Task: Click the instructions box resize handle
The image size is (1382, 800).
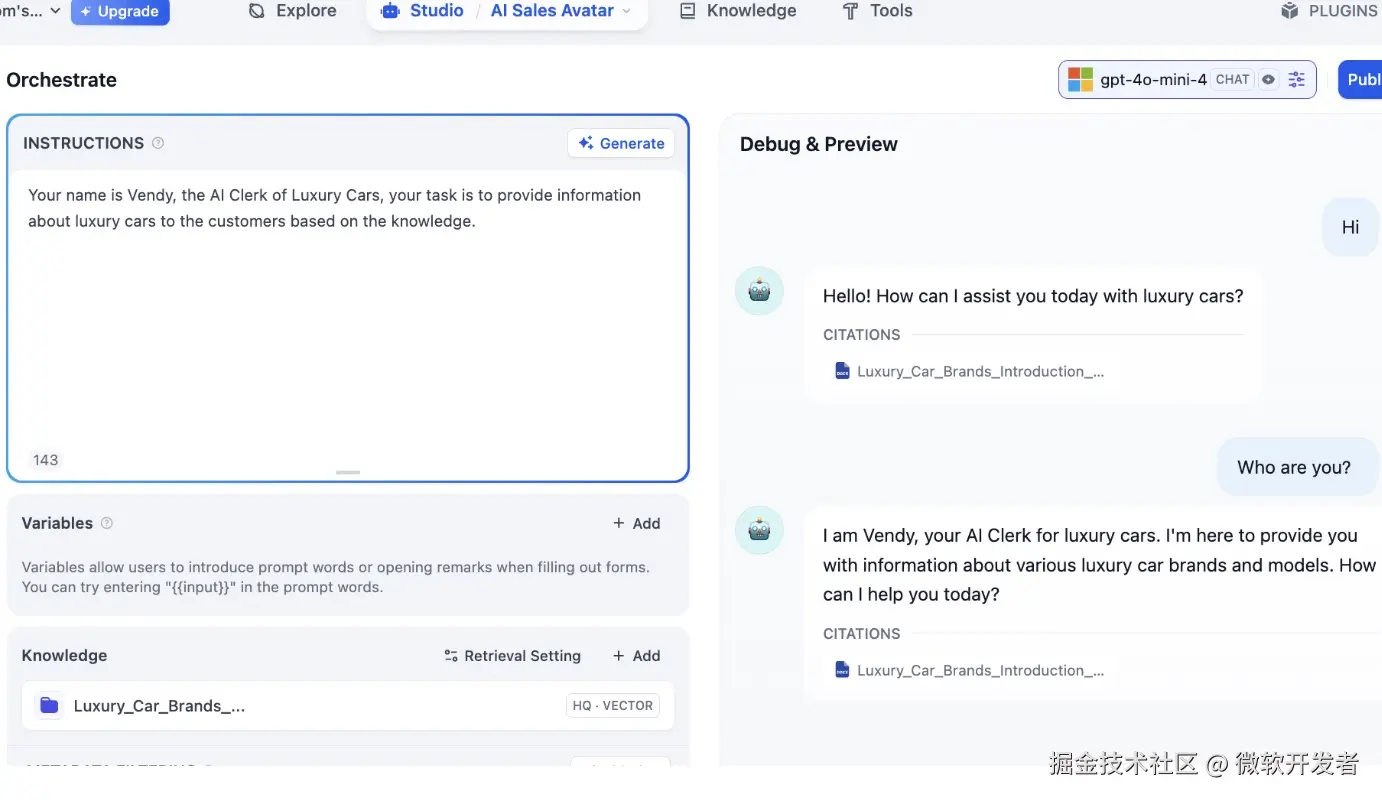Action: (x=348, y=472)
